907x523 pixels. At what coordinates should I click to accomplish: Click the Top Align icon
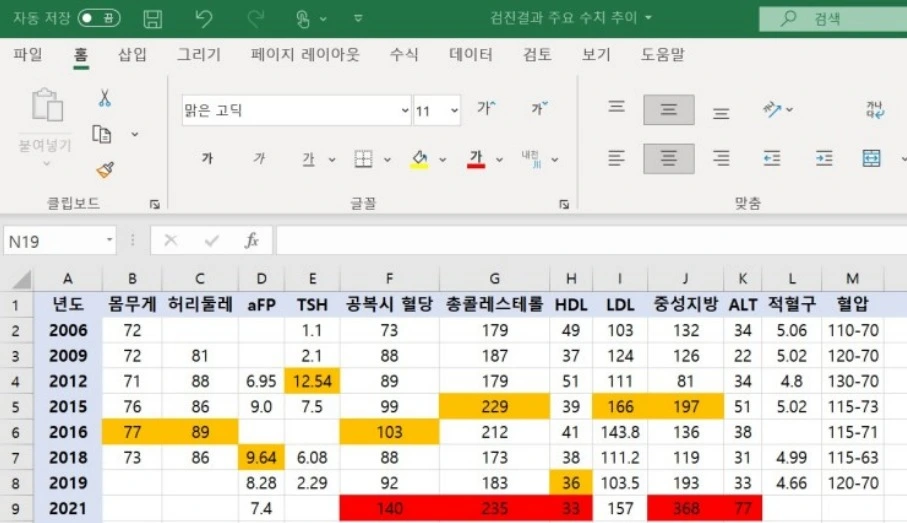pos(617,107)
